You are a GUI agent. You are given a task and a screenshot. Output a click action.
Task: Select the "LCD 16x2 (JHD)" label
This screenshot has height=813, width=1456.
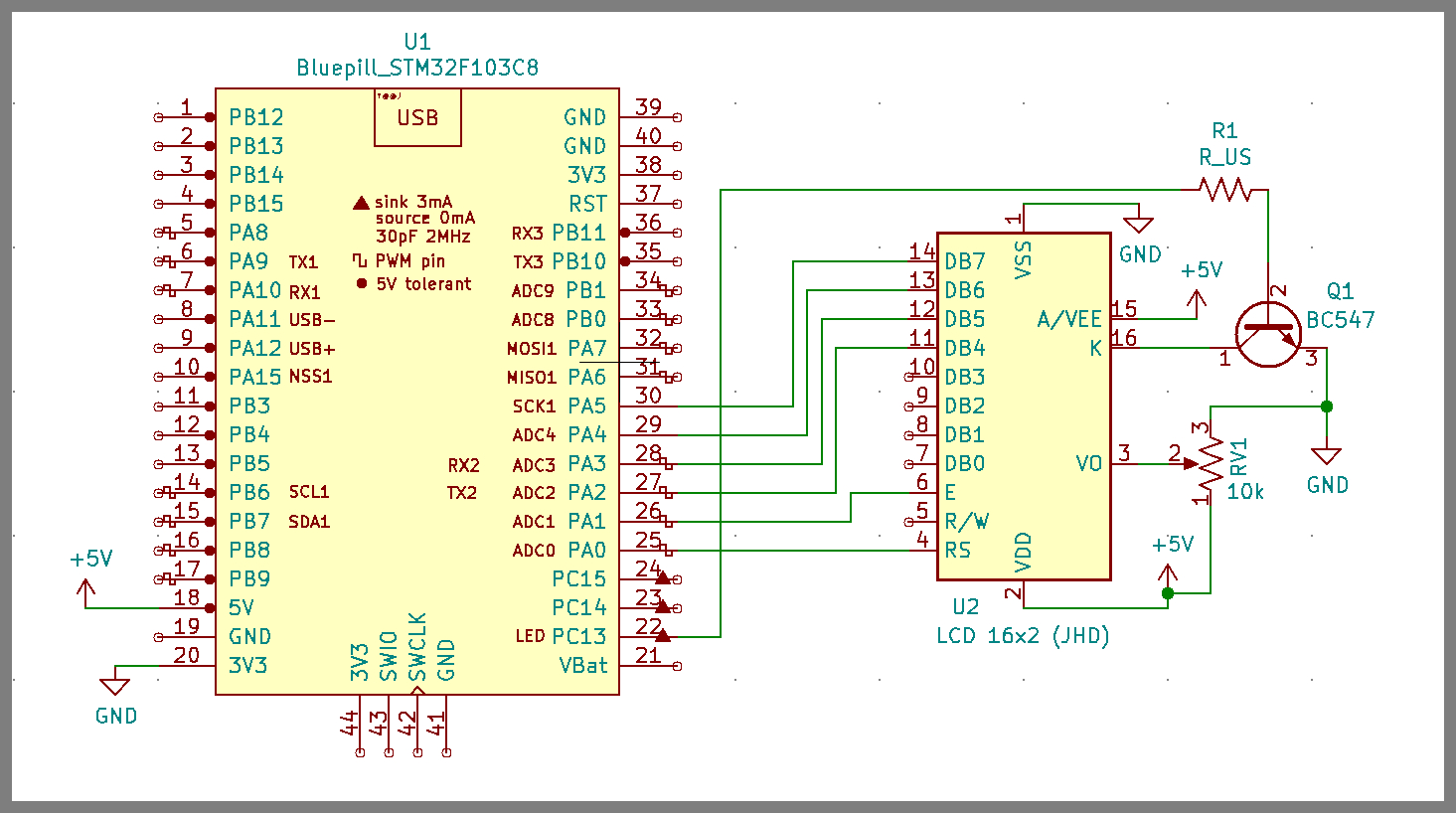tap(1023, 636)
